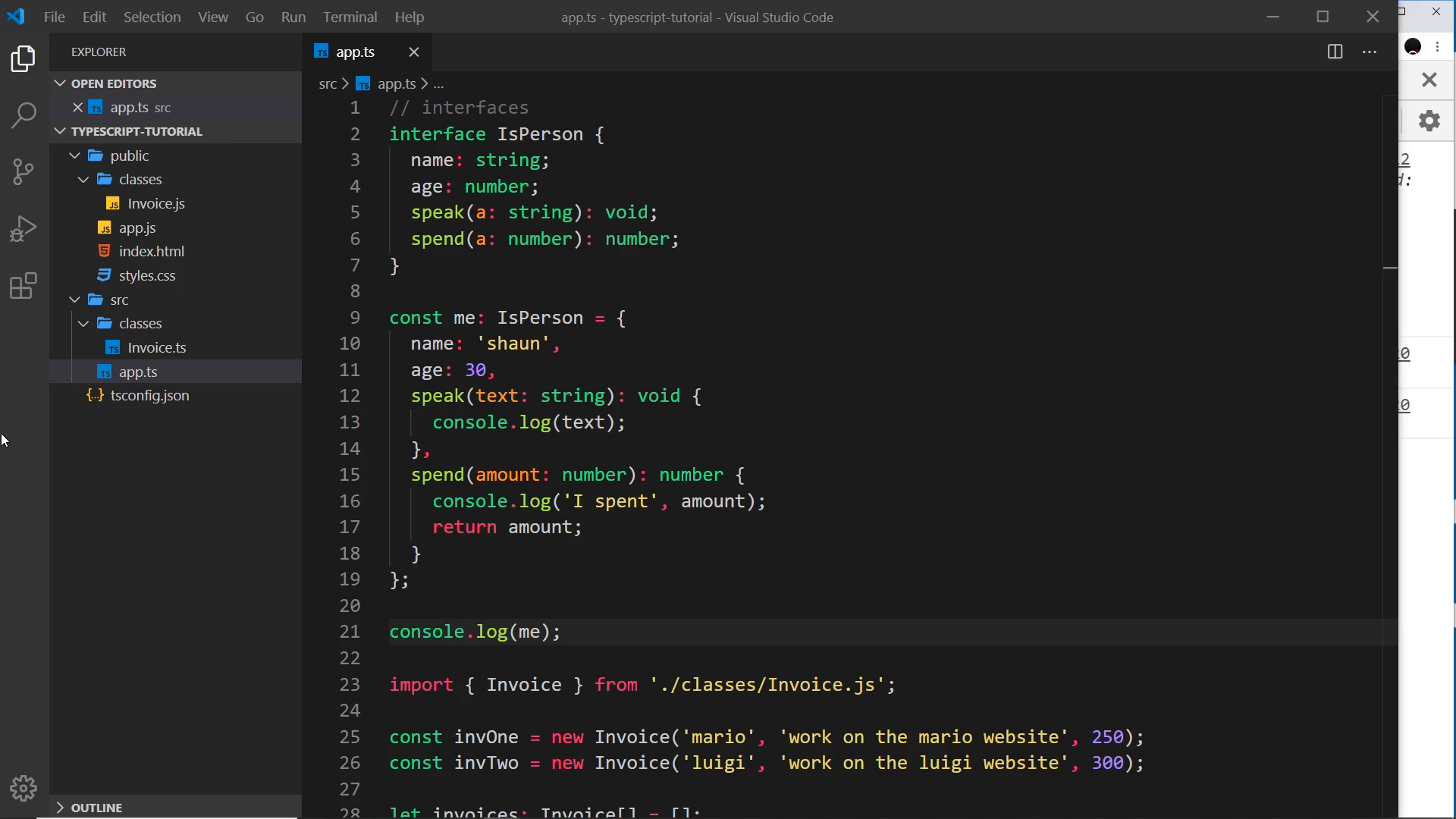
Task: Open the Run and Debug view
Action: [x=24, y=228]
